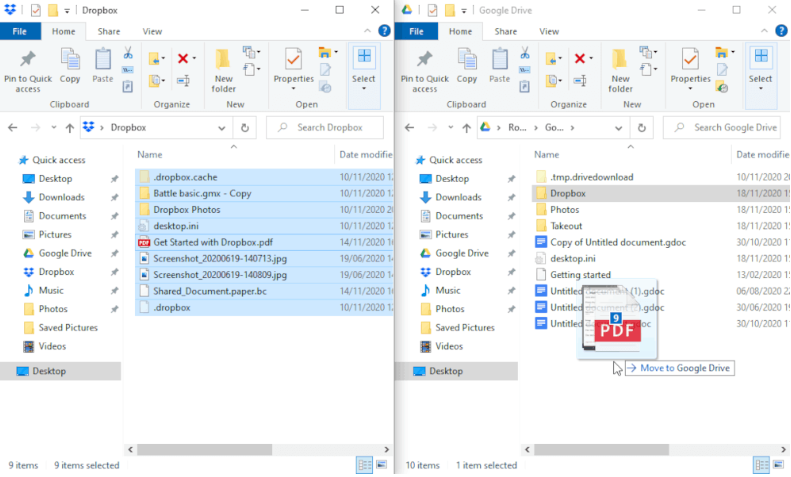
Task: Click the Copy icon in Google Drive window ribbon
Action: [x=467, y=66]
